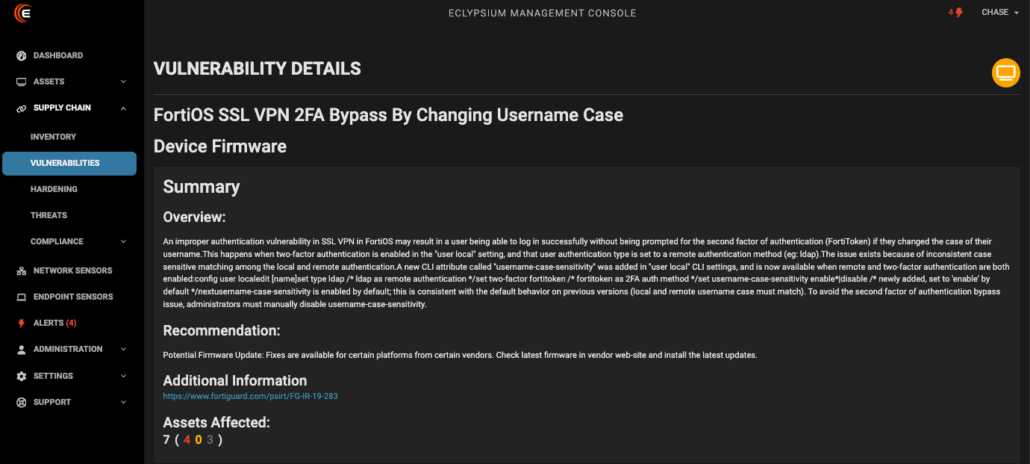Expand the Assets menu chevron

[x=123, y=82]
